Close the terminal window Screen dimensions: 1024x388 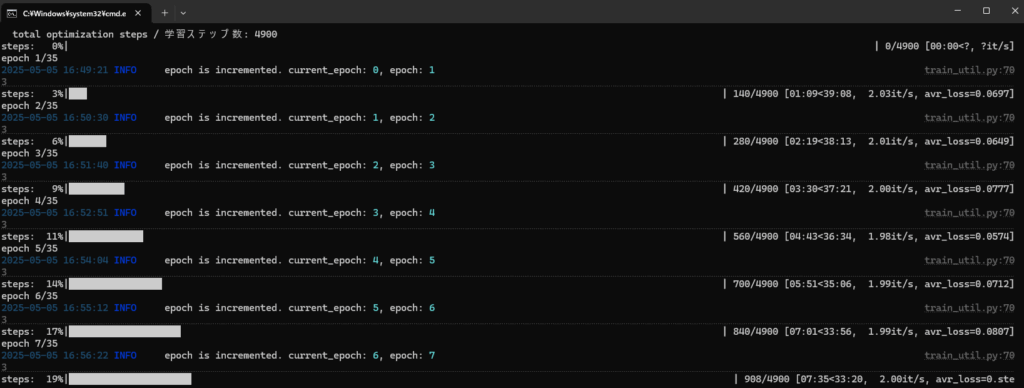point(1012,10)
